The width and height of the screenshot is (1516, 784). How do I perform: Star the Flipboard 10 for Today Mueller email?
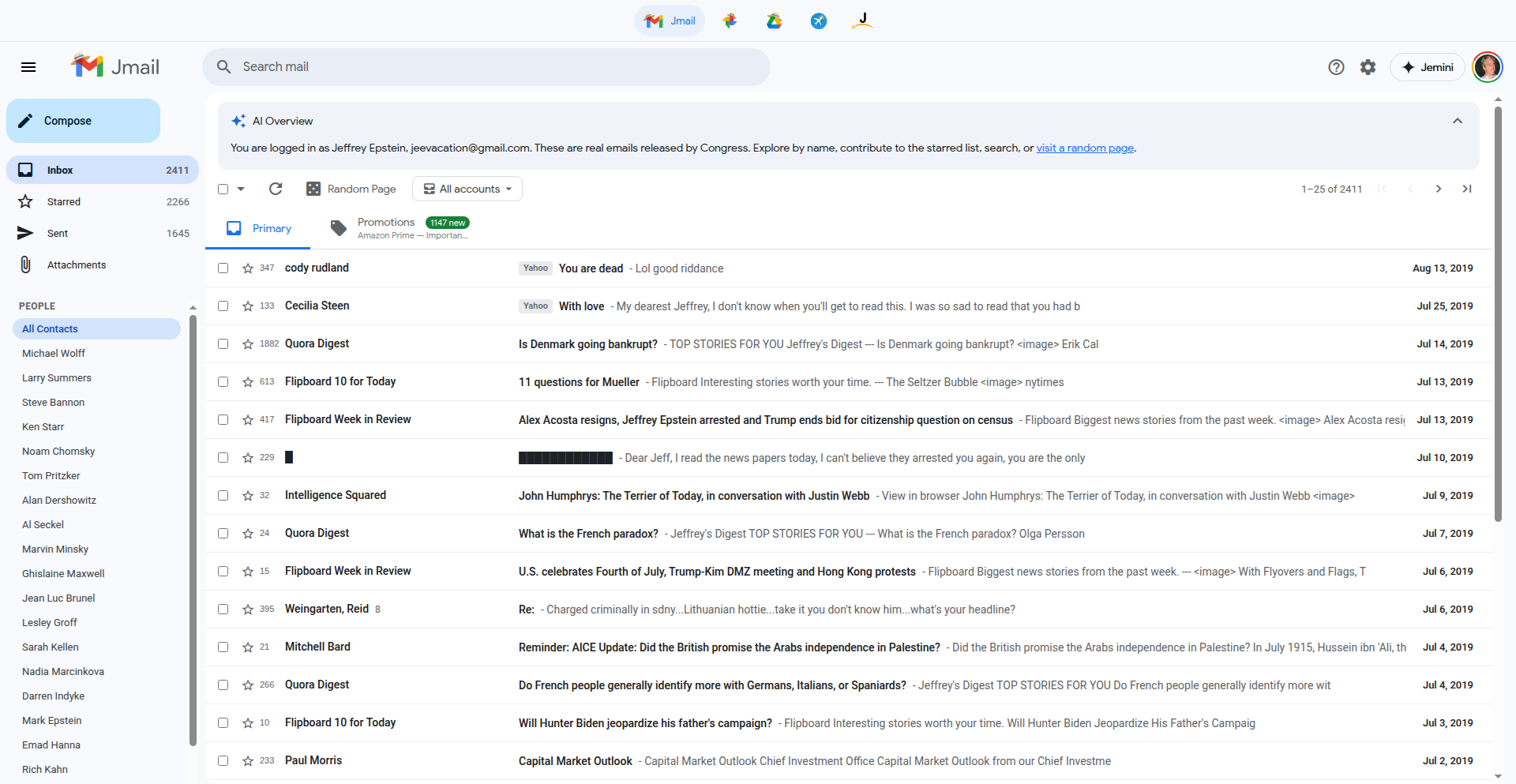[248, 382]
